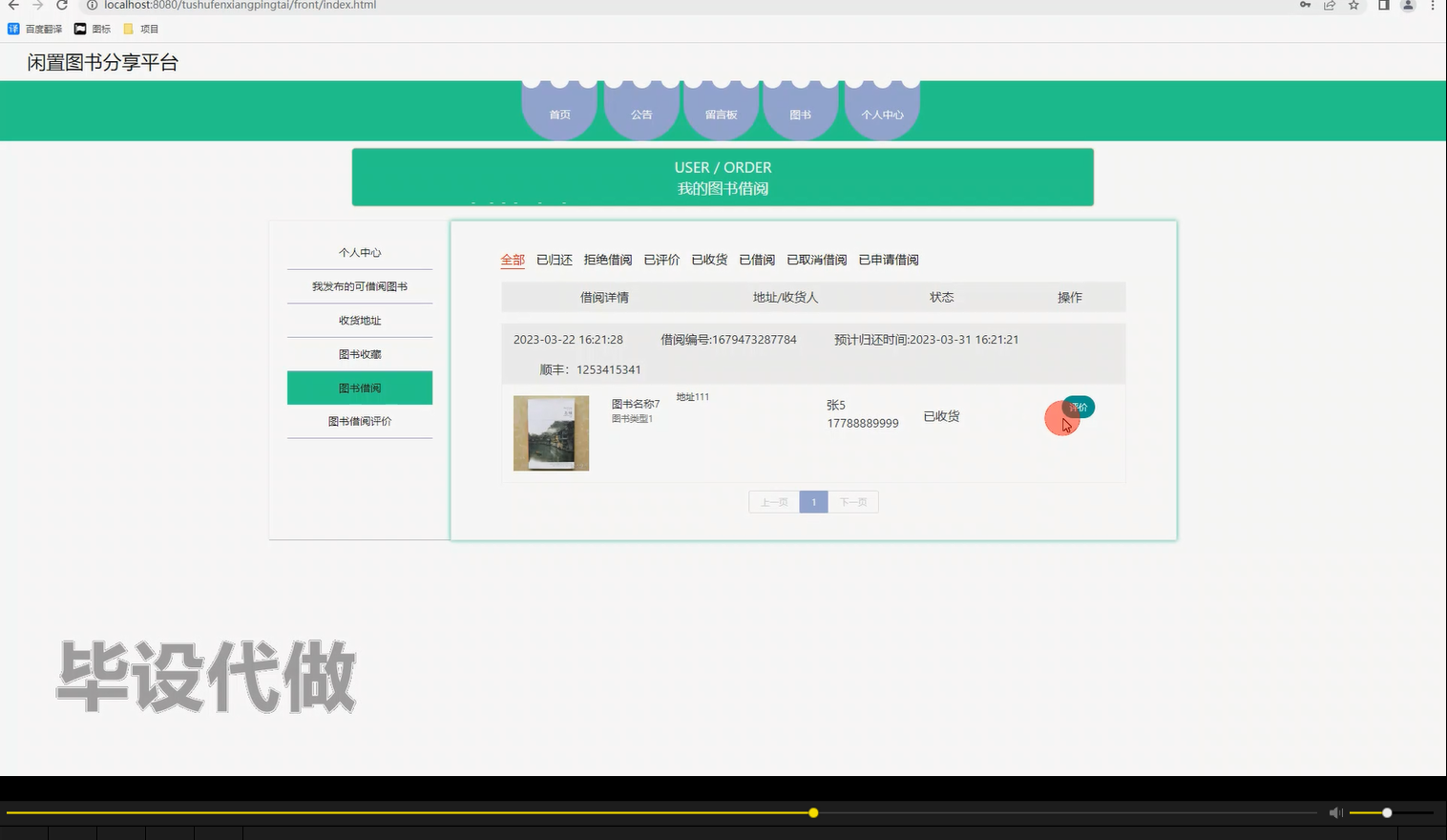Open Chrome's three-dot menu icon

pos(1432,6)
